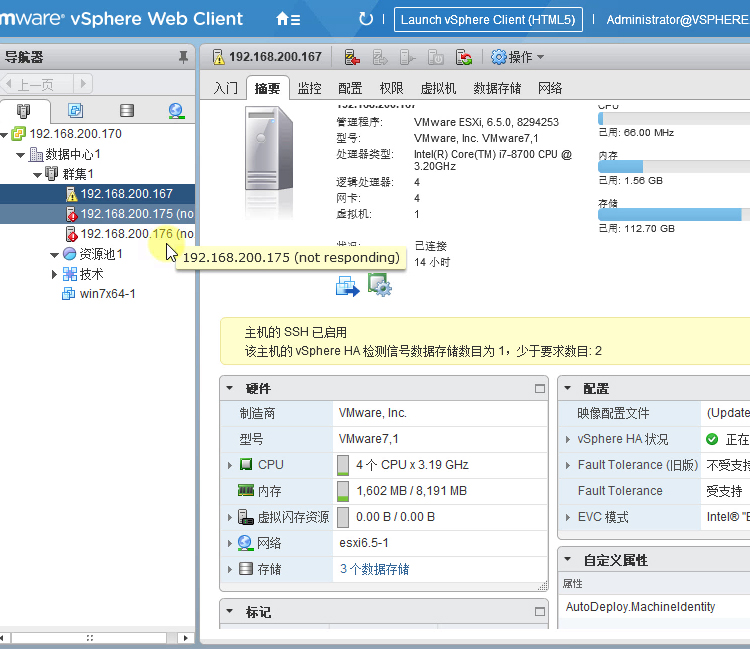Screen dimensions: 750x649
Task: Click the 内存 usage bar
Action: click(673, 166)
